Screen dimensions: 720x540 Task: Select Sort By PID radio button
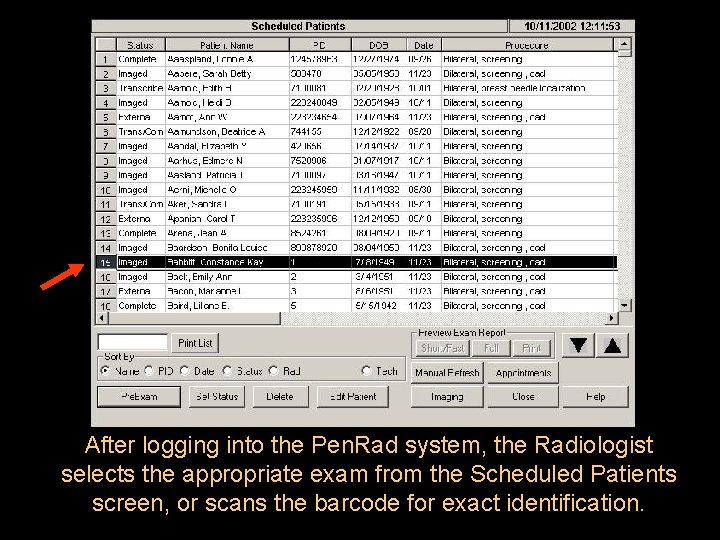tap(149, 371)
